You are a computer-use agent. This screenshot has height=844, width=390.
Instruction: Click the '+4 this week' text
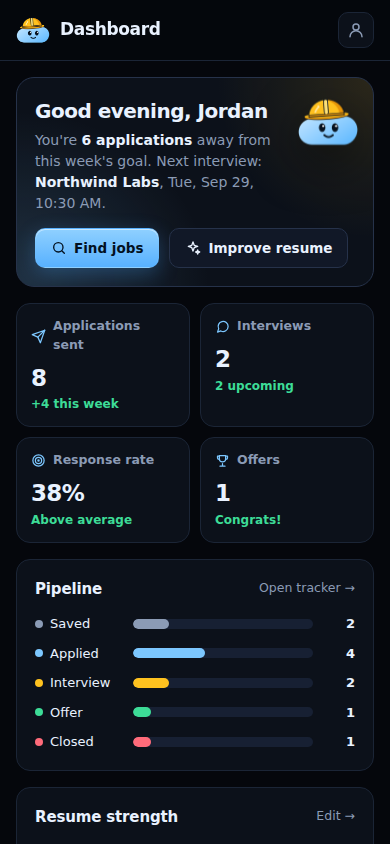point(75,404)
